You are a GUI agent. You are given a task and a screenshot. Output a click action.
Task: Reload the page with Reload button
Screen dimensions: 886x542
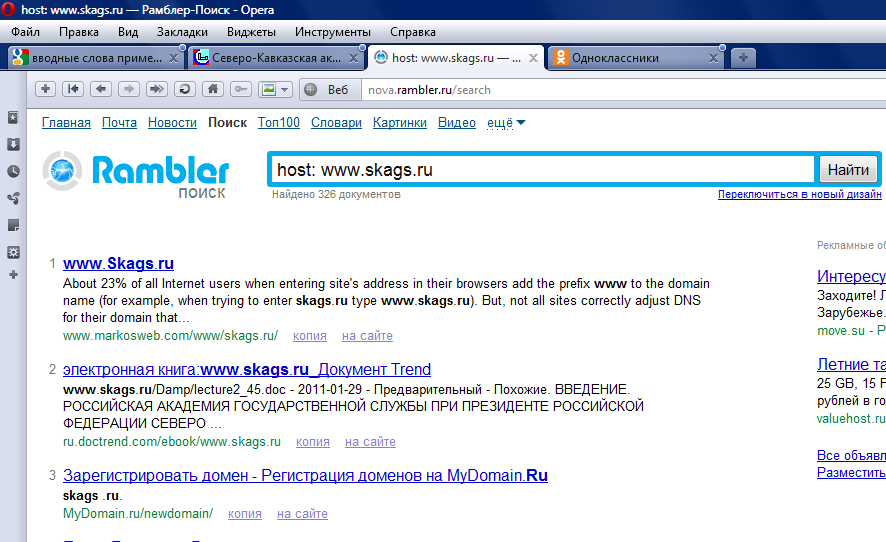tap(184, 89)
